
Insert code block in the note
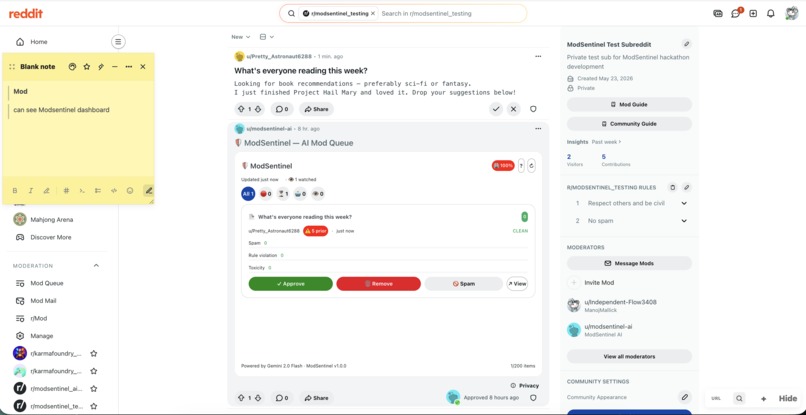pos(114,191)
